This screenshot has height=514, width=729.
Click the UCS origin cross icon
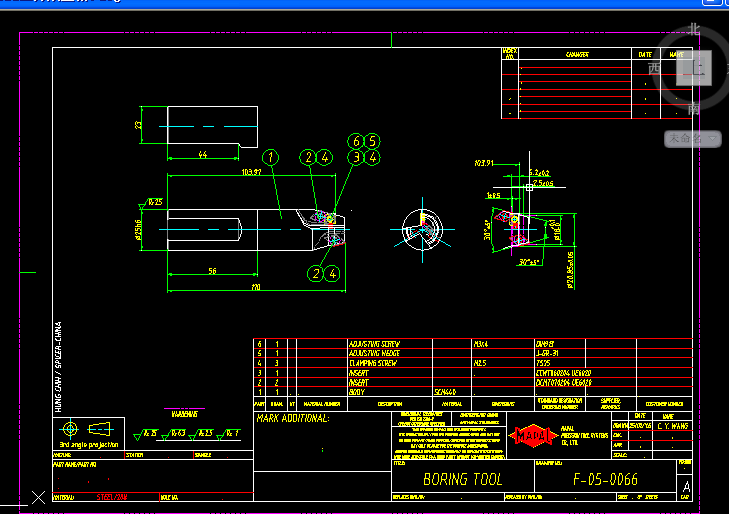38,496
